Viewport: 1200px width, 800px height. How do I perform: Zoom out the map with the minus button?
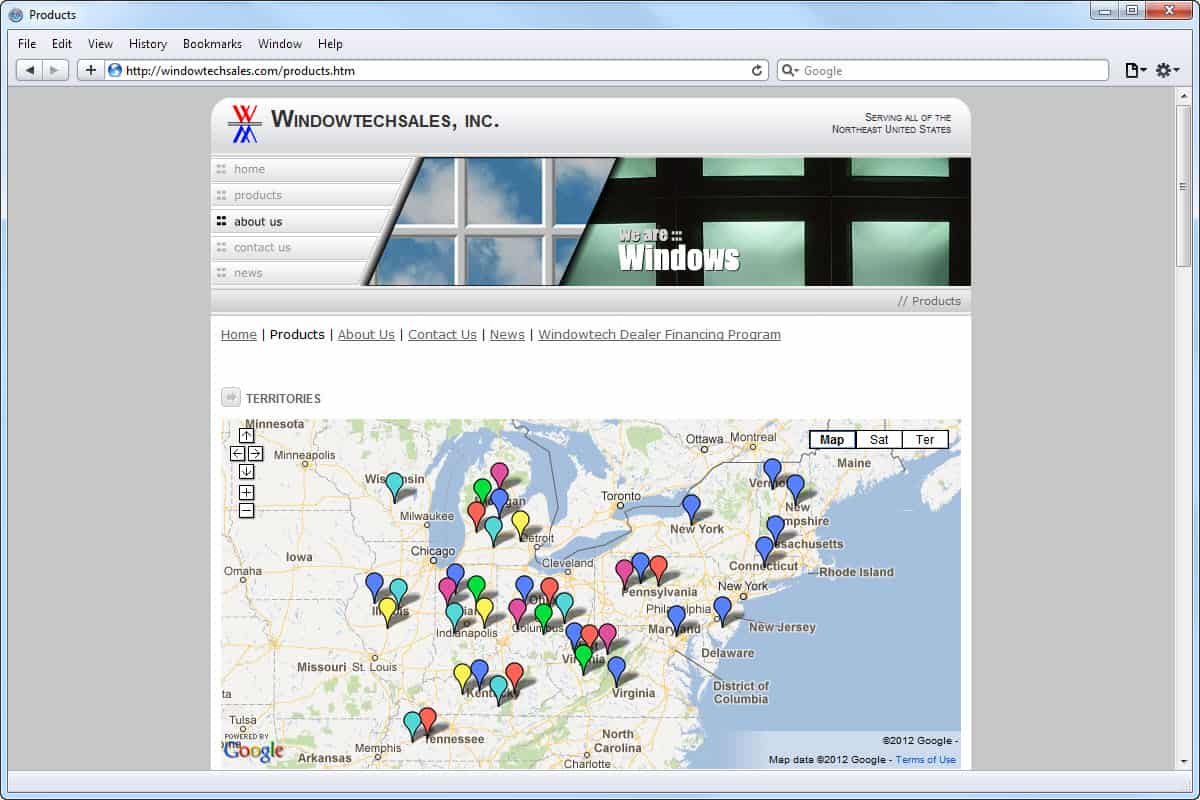click(247, 511)
